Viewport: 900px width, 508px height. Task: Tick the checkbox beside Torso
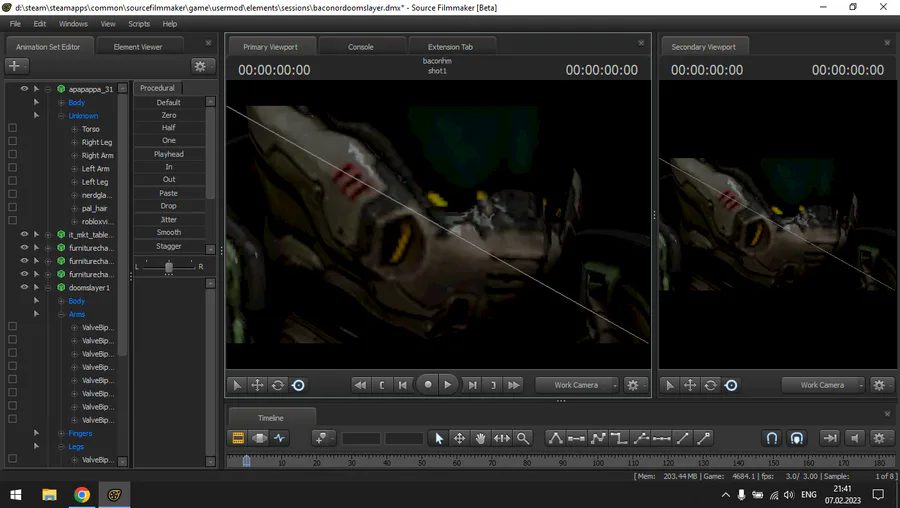(x=13, y=128)
